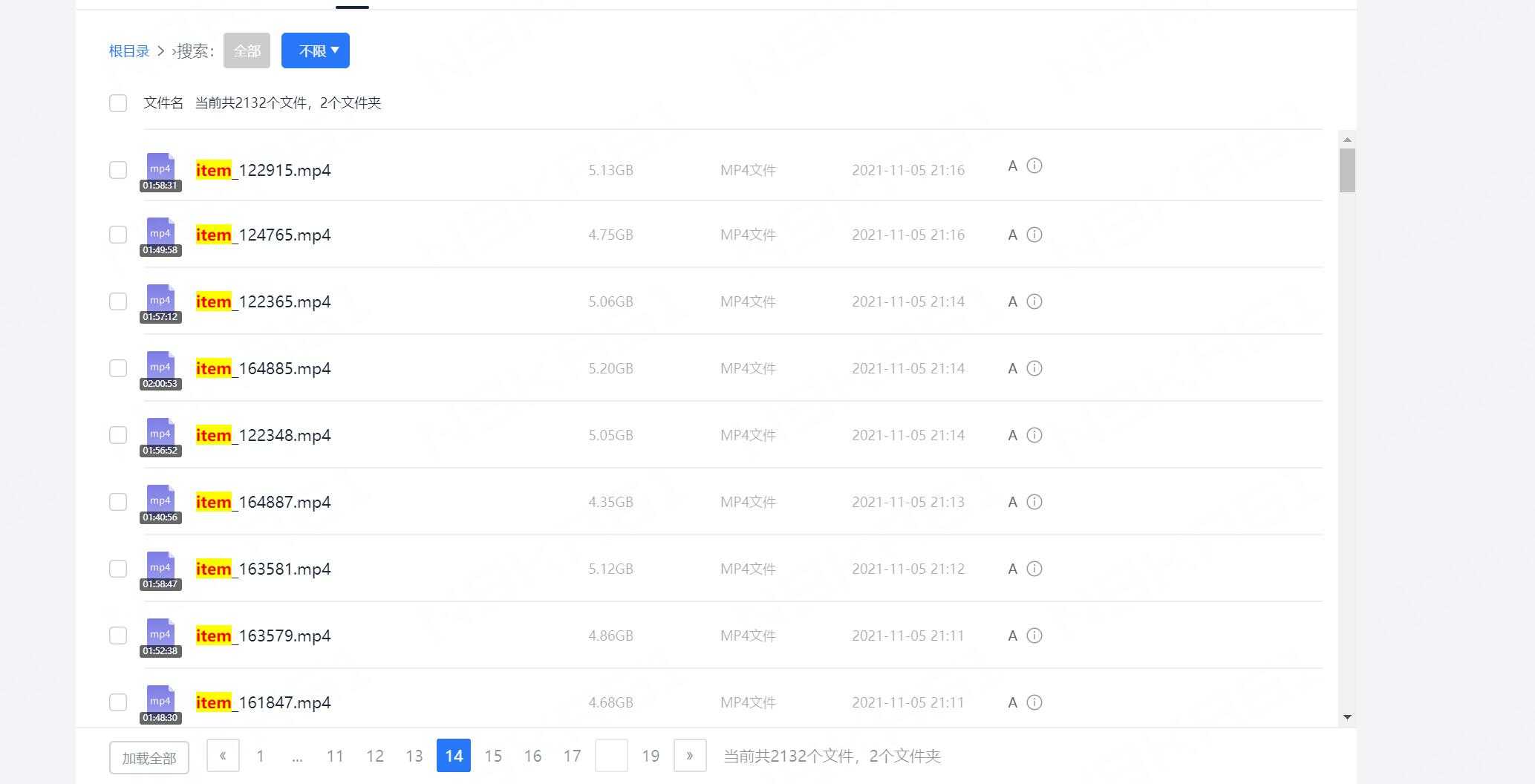Click the vertical scrollbar thumb of file list
Viewport: 1535px width, 784px height.
tap(1347, 170)
